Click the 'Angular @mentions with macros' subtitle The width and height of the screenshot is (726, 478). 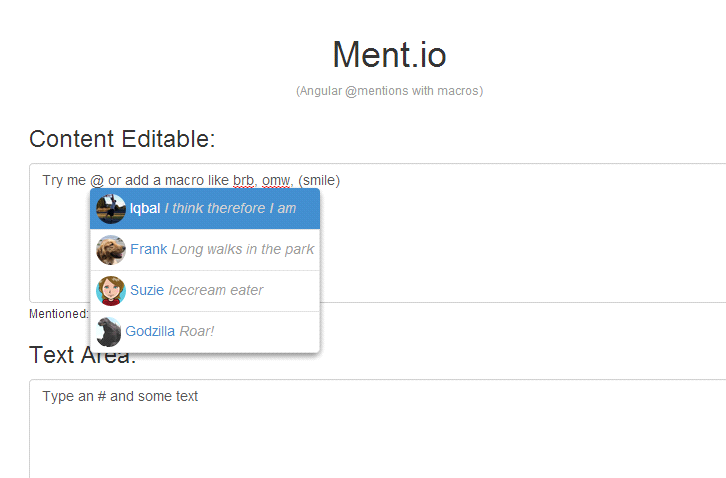point(389,91)
